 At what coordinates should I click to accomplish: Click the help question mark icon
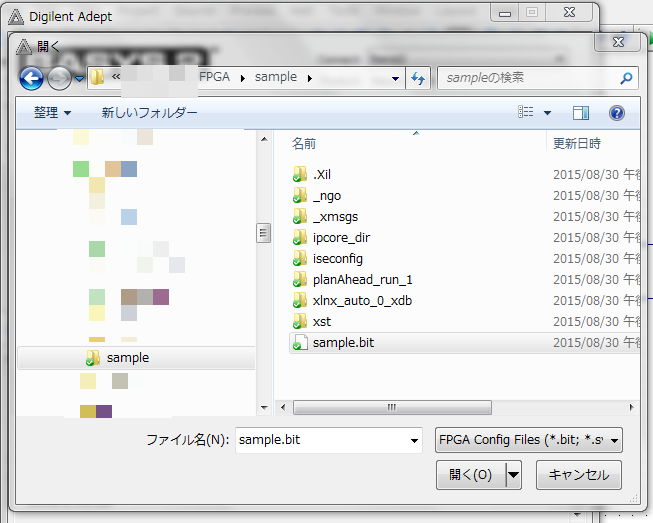(x=616, y=113)
